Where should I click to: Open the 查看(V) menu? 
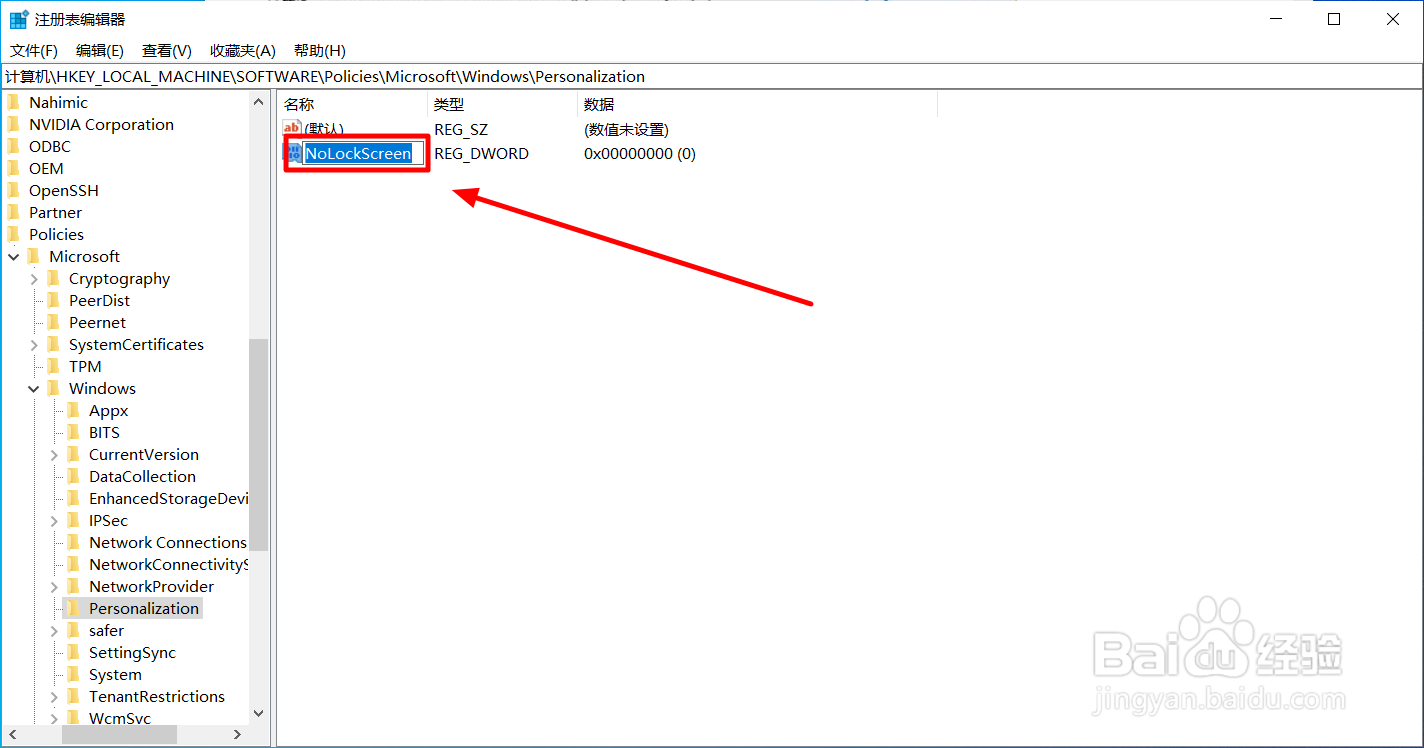click(166, 50)
